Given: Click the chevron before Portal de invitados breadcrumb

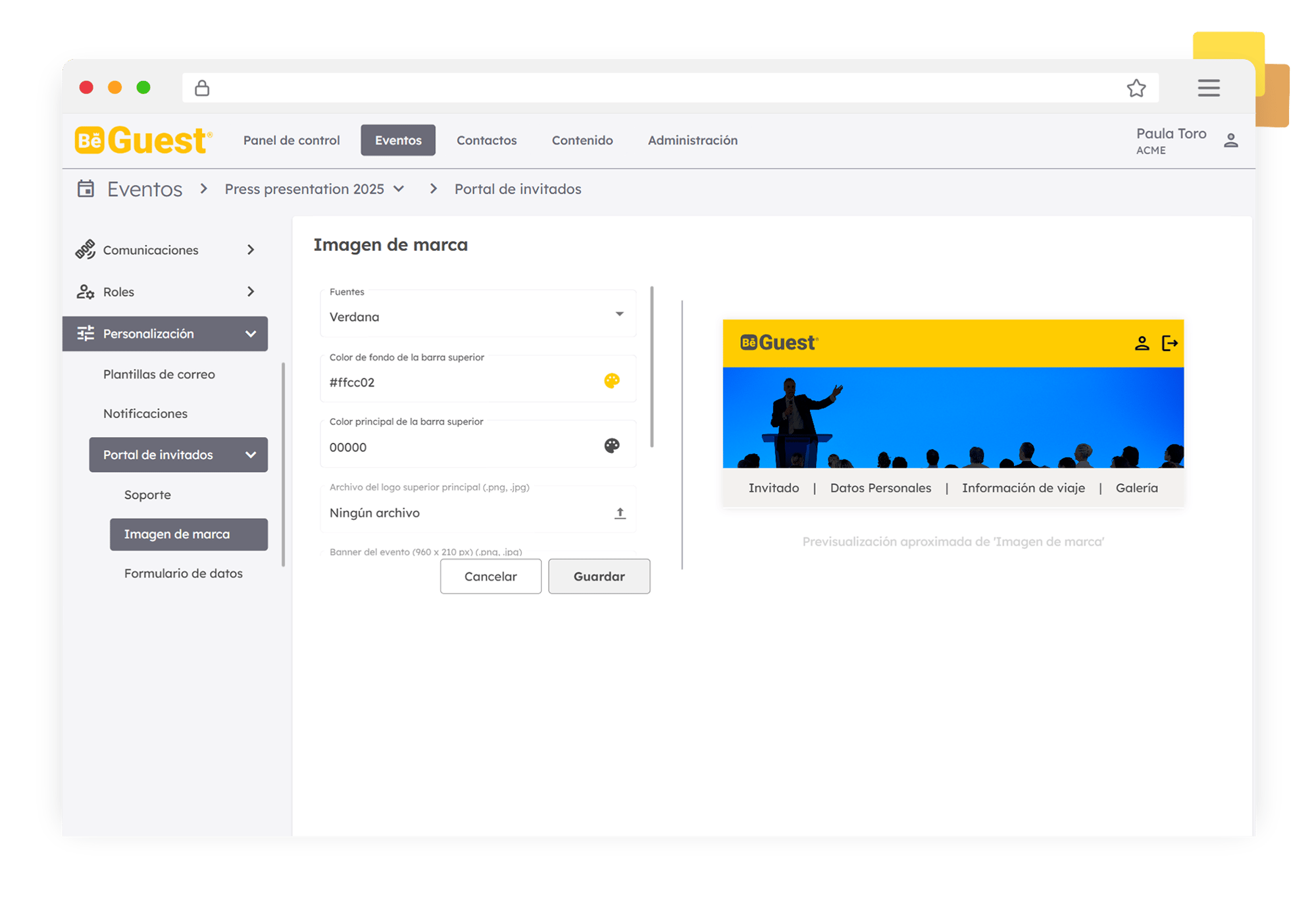Looking at the screenshot, I should click(433, 189).
